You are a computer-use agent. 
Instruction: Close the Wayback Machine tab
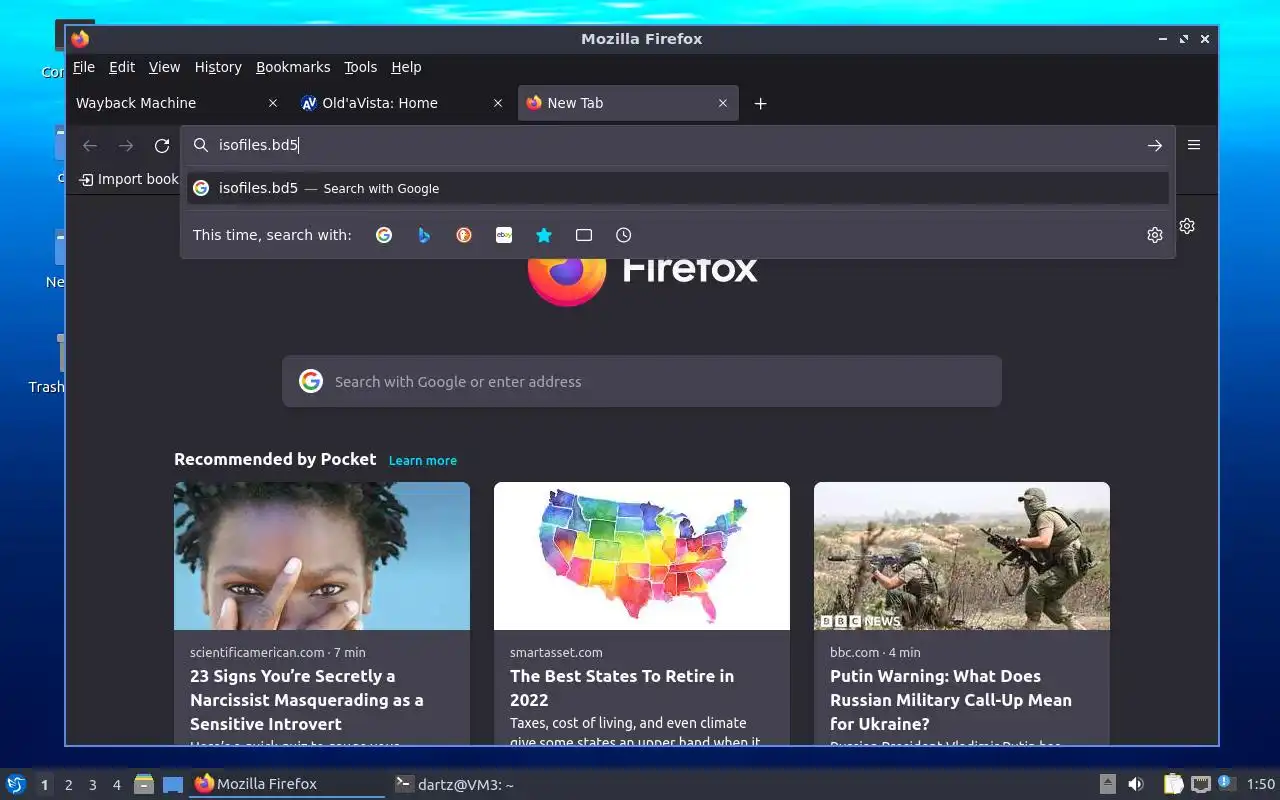(273, 103)
